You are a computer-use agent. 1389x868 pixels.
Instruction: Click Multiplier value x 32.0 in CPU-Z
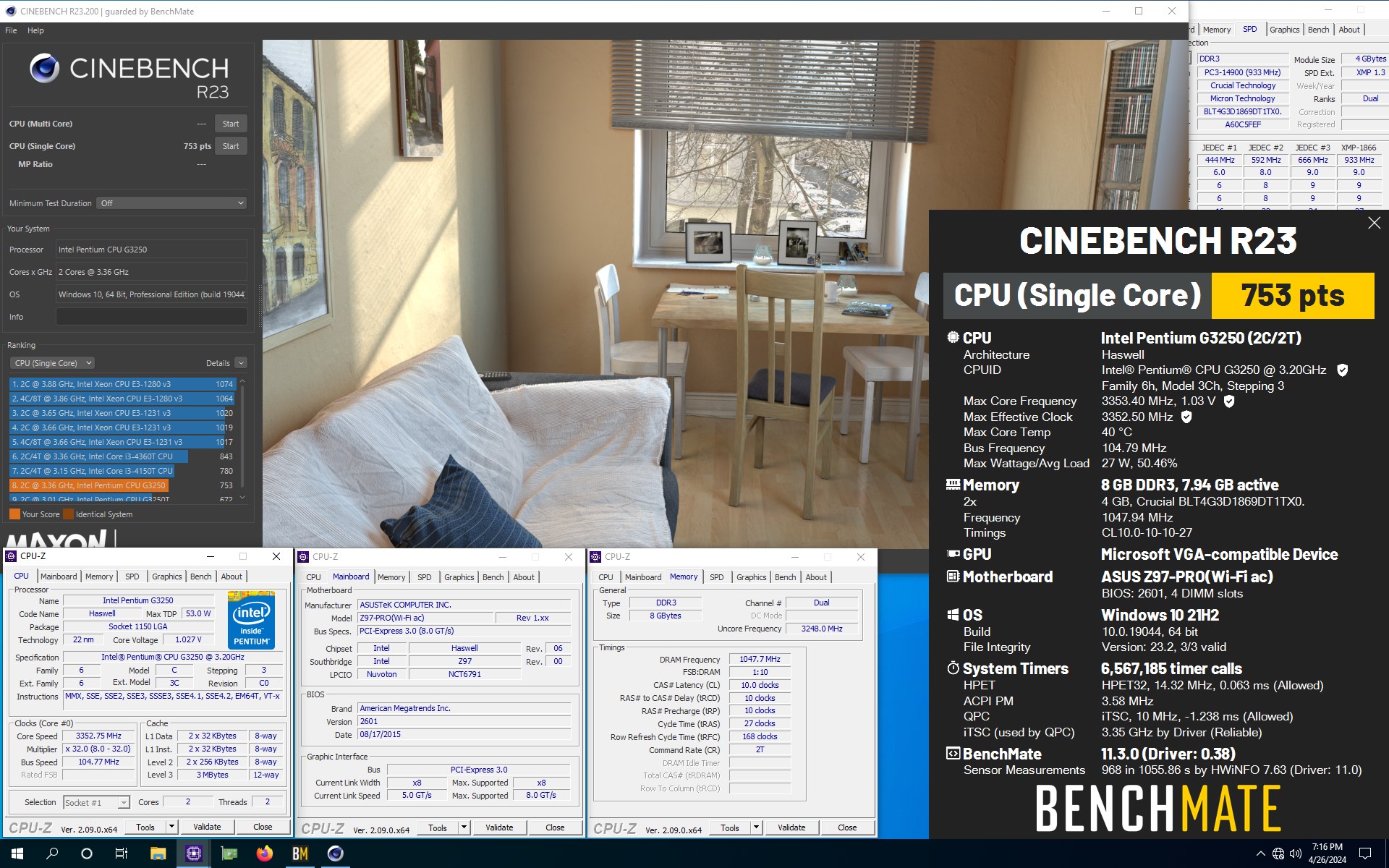pyautogui.click(x=98, y=749)
